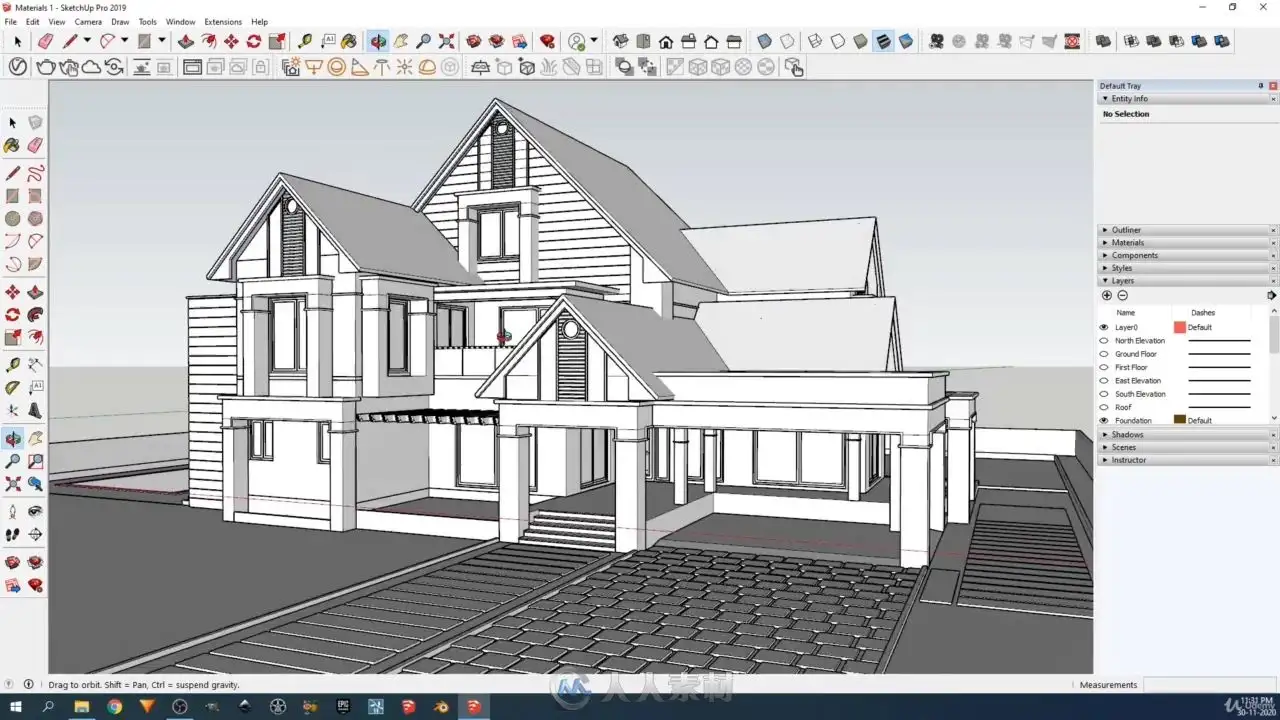Image resolution: width=1280 pixels, height=720 pixels.
Task: Sort layers by Name column header
Action: (x=1126, y=313)
